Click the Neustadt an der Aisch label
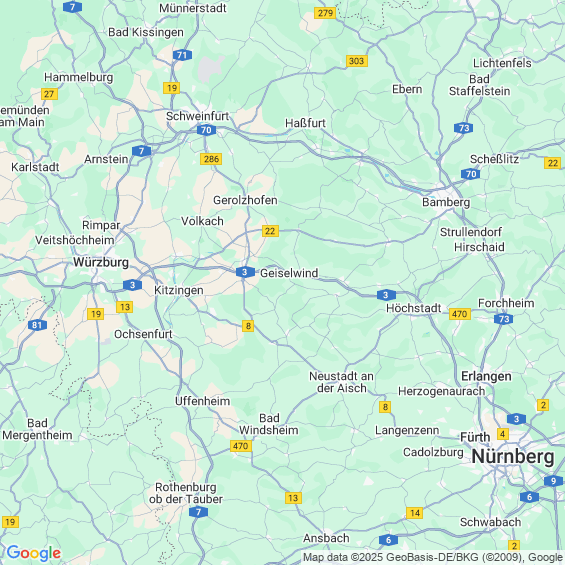Image resolution: width=565 pixels, height=565 pixels. [x=342, y=382]
